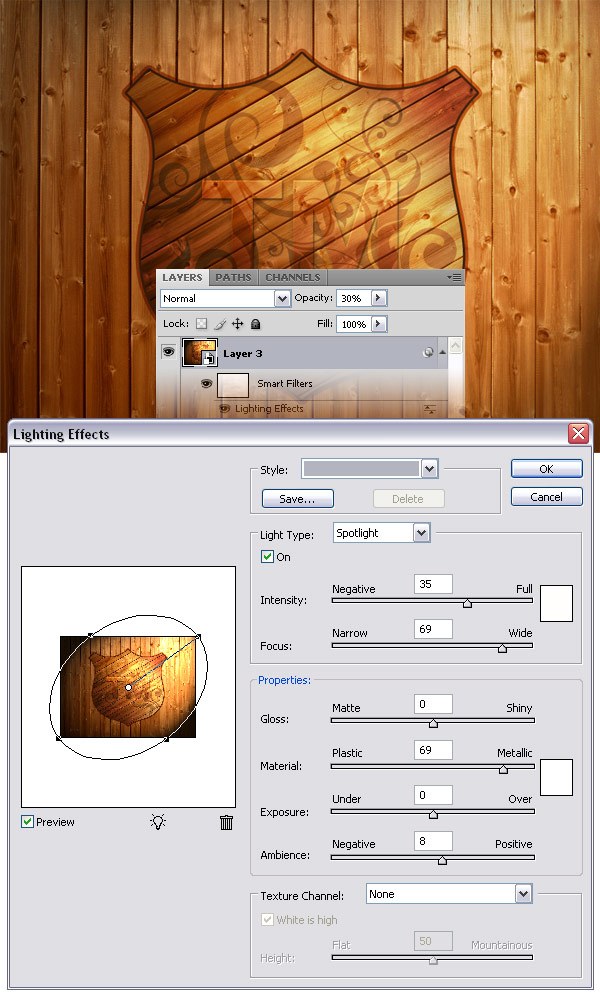The height and width of the screenshot is (1000, 600).
Task: Click the Layer 3 thumbnail
Action: pyautogui.click(x=199, y=352)
